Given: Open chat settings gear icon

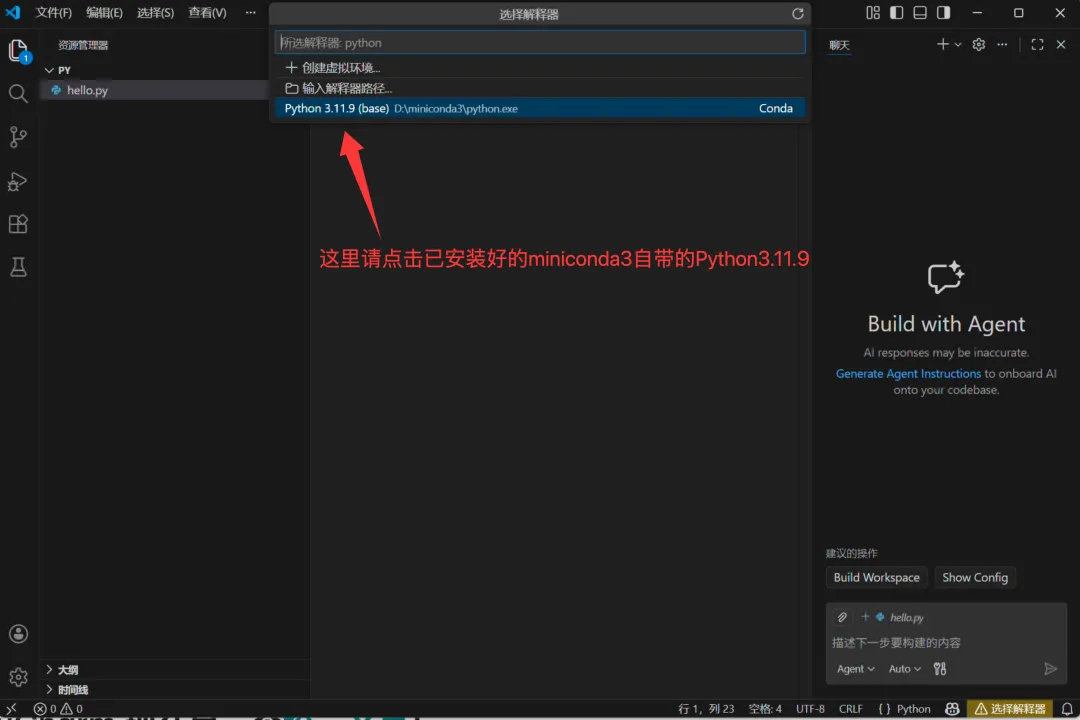Looking at the screenshot, I should [x=978, y=45].
